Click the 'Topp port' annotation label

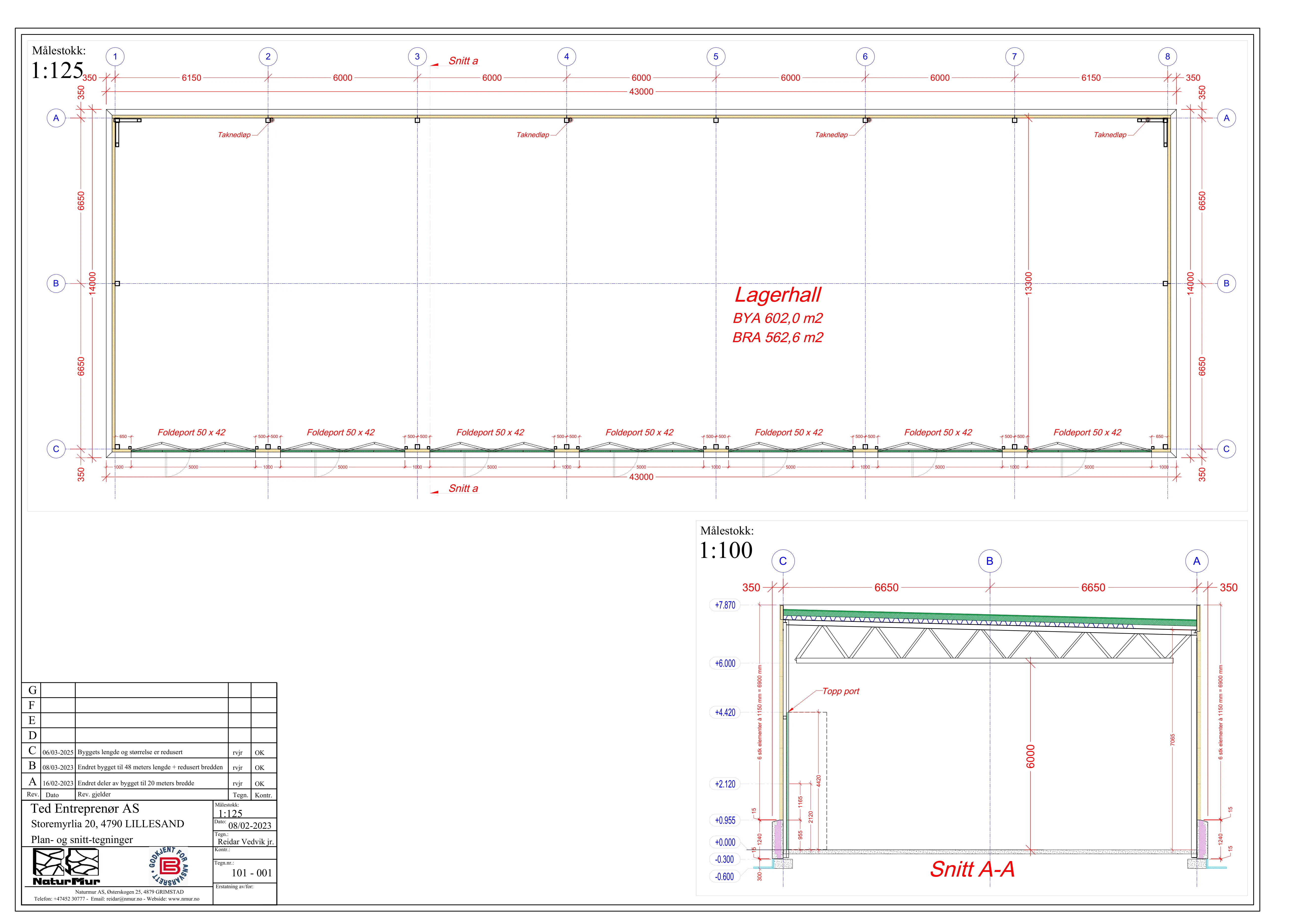(x=841, y=691)
